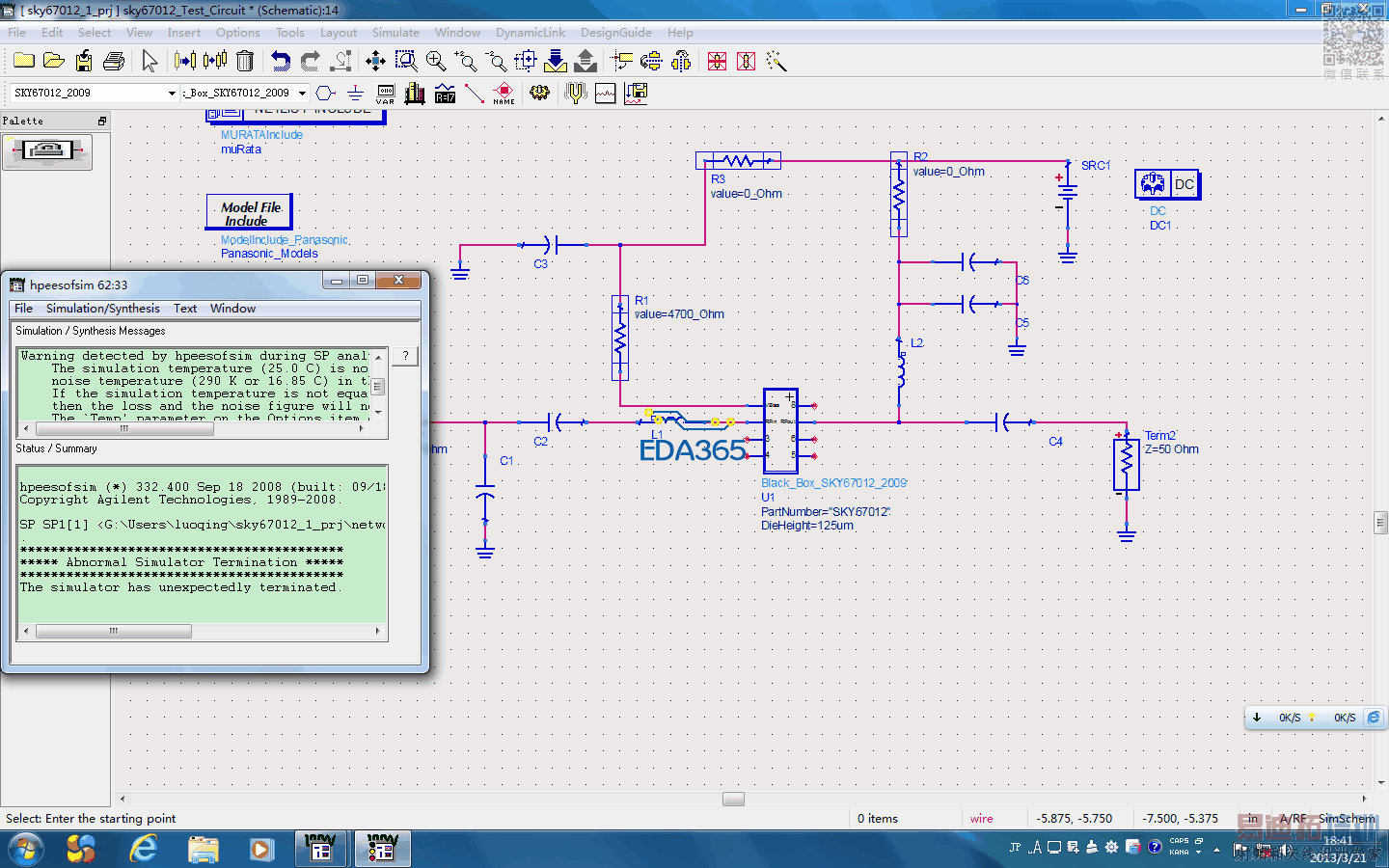The image size is (1389, 868).
Task: Open the SKY67012_2009 palette library dropdown
Action: pyautogui.click(x=172, y=94)
